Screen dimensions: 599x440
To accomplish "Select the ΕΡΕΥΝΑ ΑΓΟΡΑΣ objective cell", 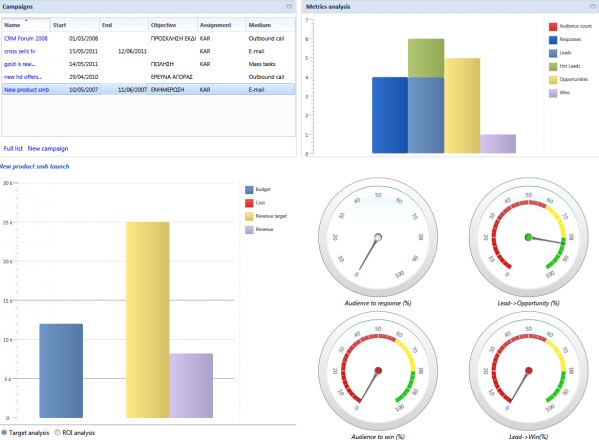I will (x=173, y=77).
